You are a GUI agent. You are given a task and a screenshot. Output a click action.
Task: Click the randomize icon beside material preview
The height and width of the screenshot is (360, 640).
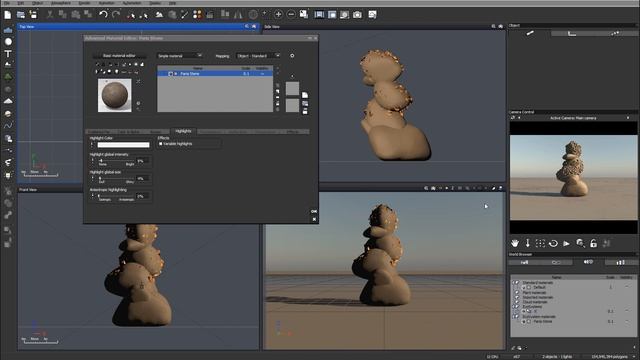coord(138,81)
